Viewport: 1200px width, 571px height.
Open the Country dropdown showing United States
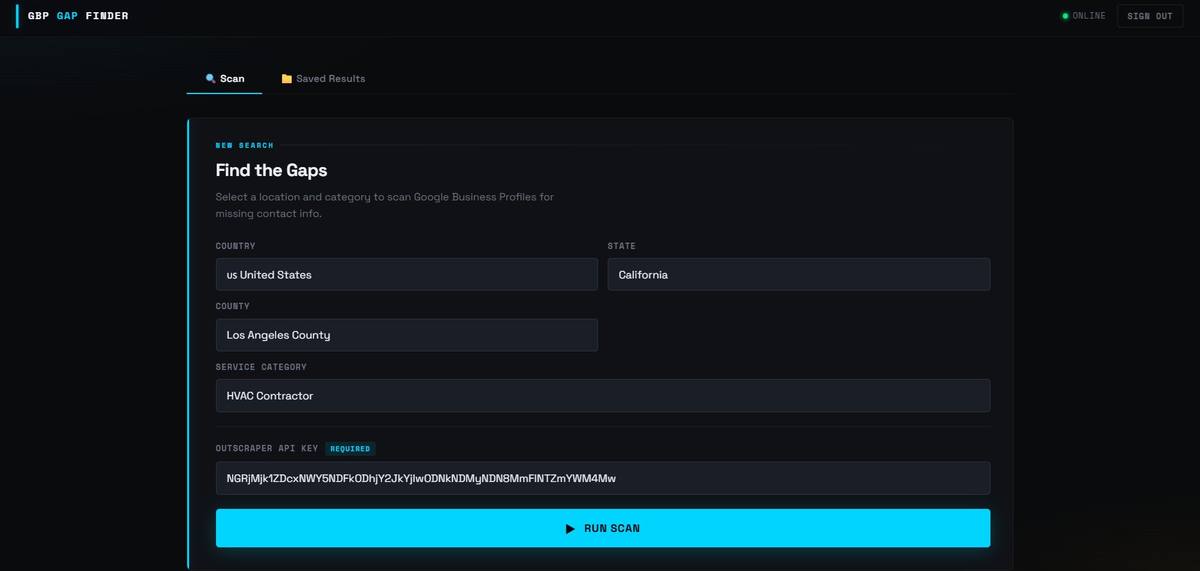pyautogui.click(x=406, y=275)
